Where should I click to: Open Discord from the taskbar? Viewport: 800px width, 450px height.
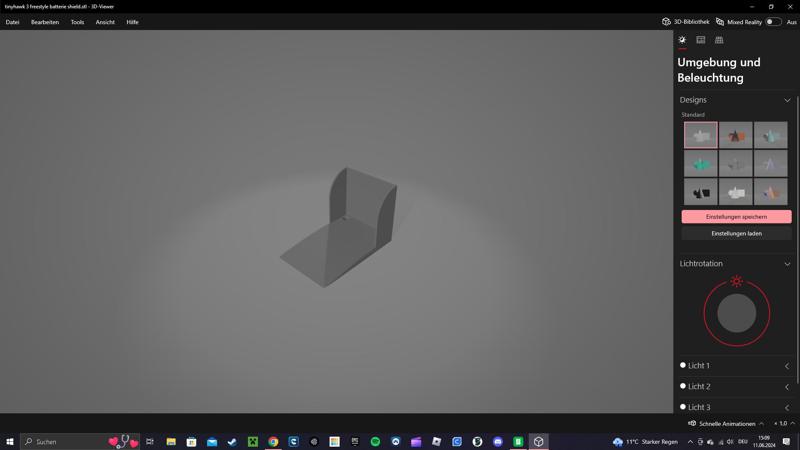coord(497,442)
